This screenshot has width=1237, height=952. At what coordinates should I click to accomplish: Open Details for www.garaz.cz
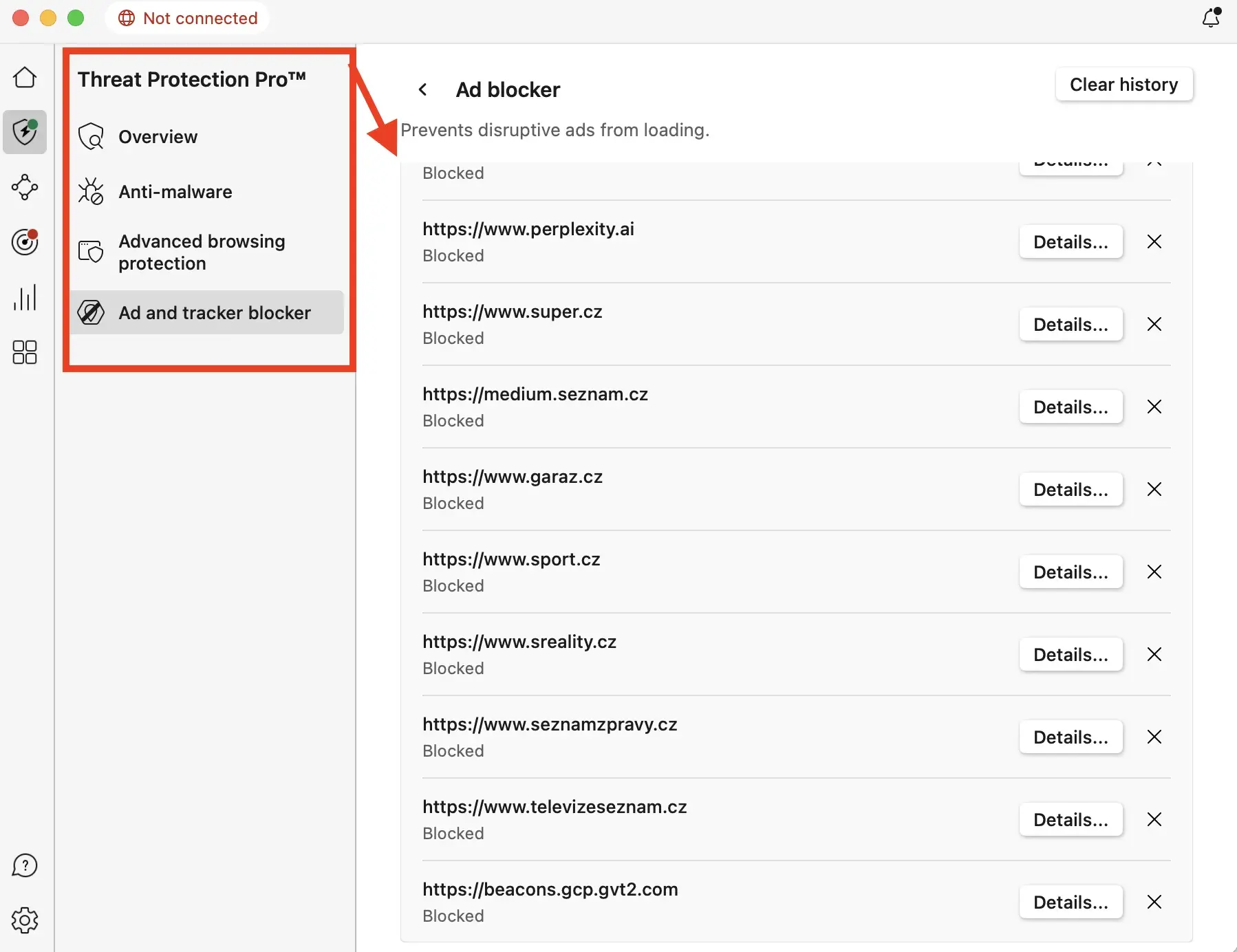1071,489
